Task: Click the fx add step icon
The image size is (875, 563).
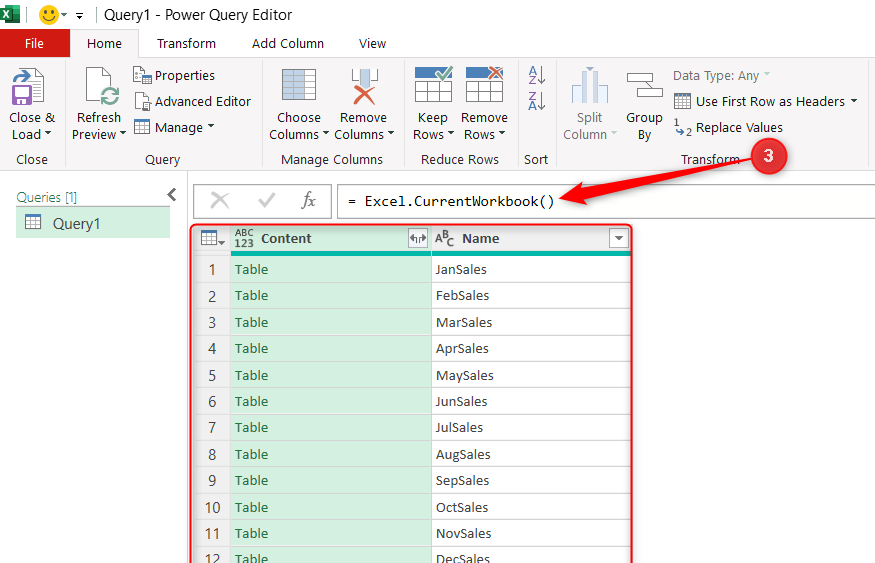Action: (x=309, y=200)
